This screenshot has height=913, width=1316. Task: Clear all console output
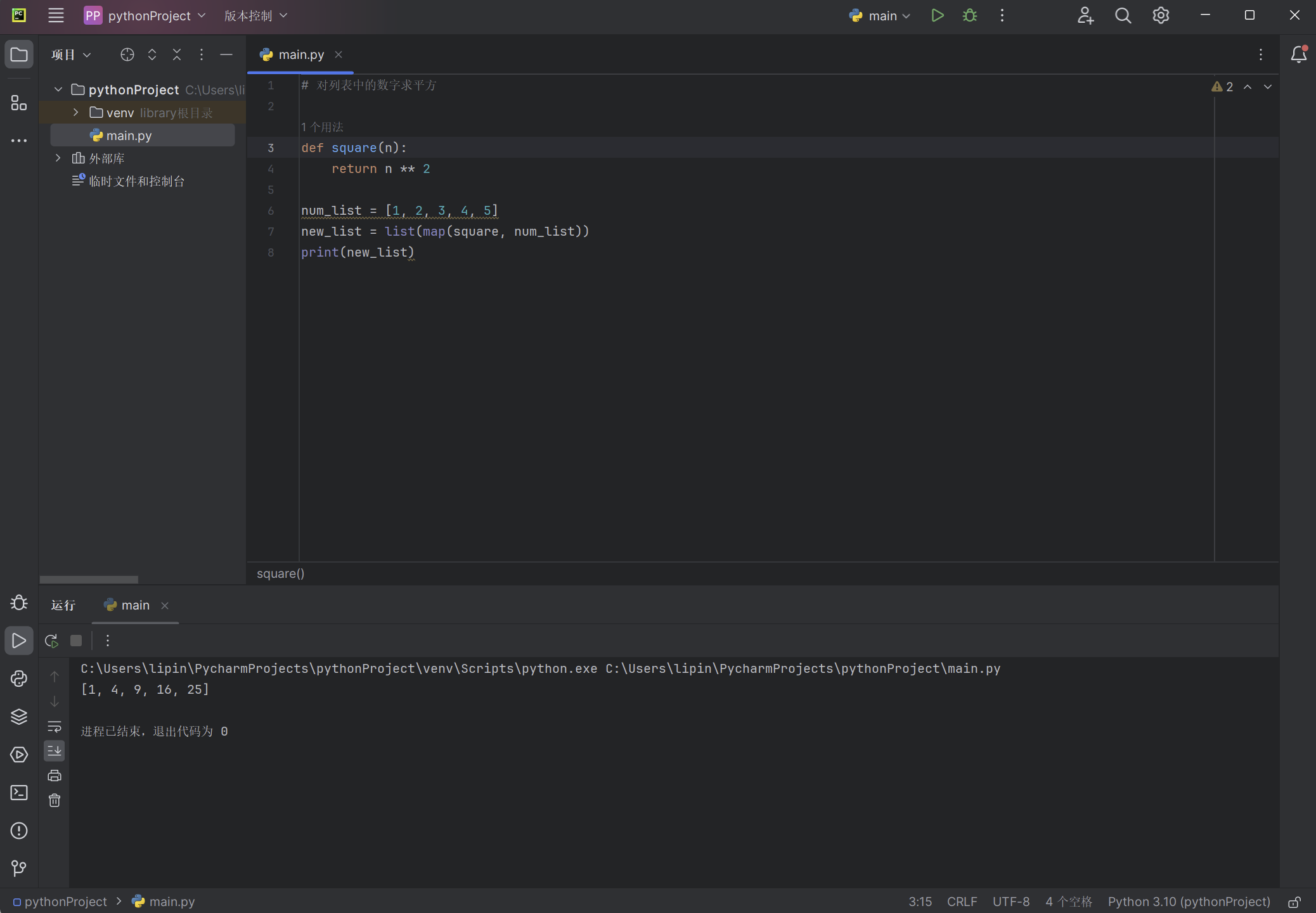pos(55,800)
